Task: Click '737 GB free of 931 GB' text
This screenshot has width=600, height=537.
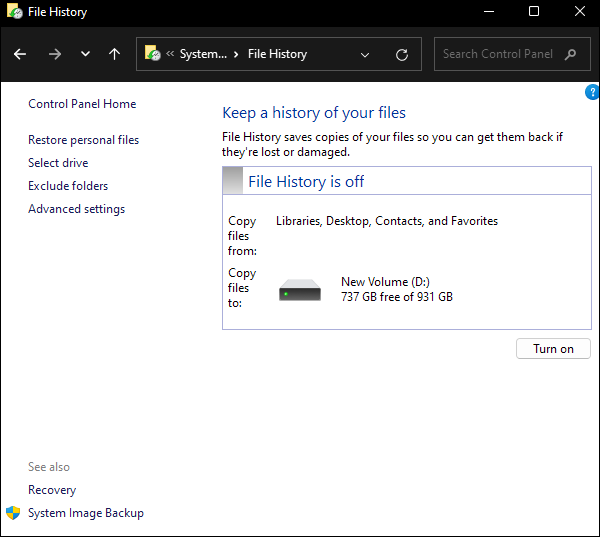Action: point(397,297)
